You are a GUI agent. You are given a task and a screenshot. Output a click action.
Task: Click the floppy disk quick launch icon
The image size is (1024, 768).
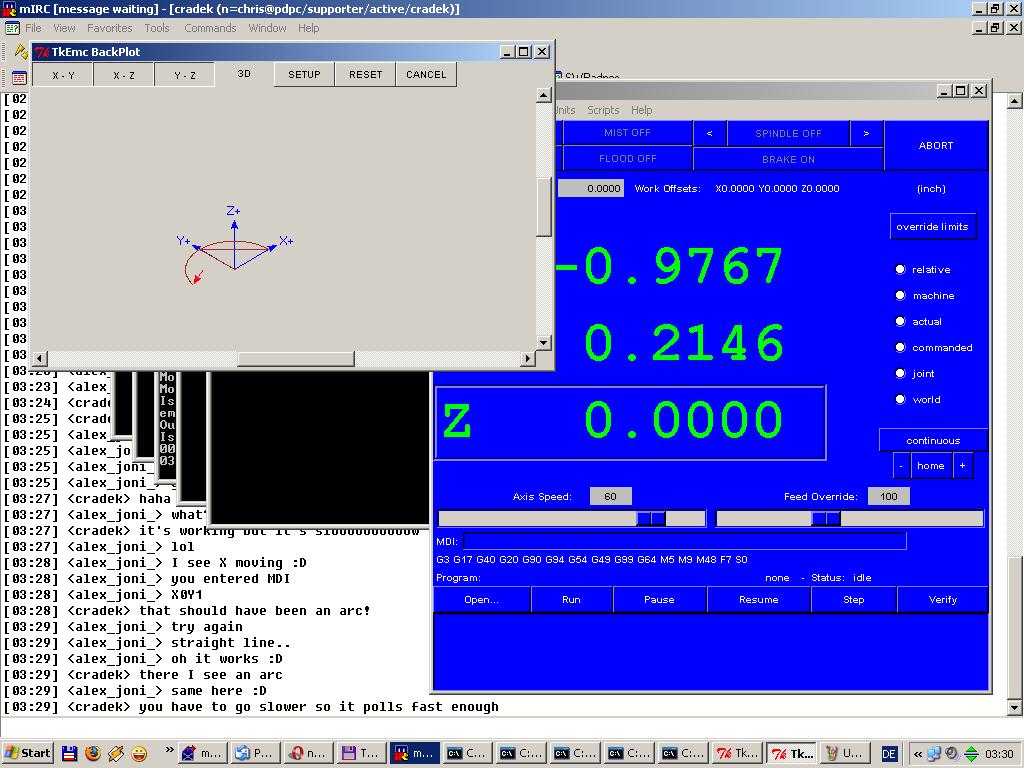coord(70,753)
